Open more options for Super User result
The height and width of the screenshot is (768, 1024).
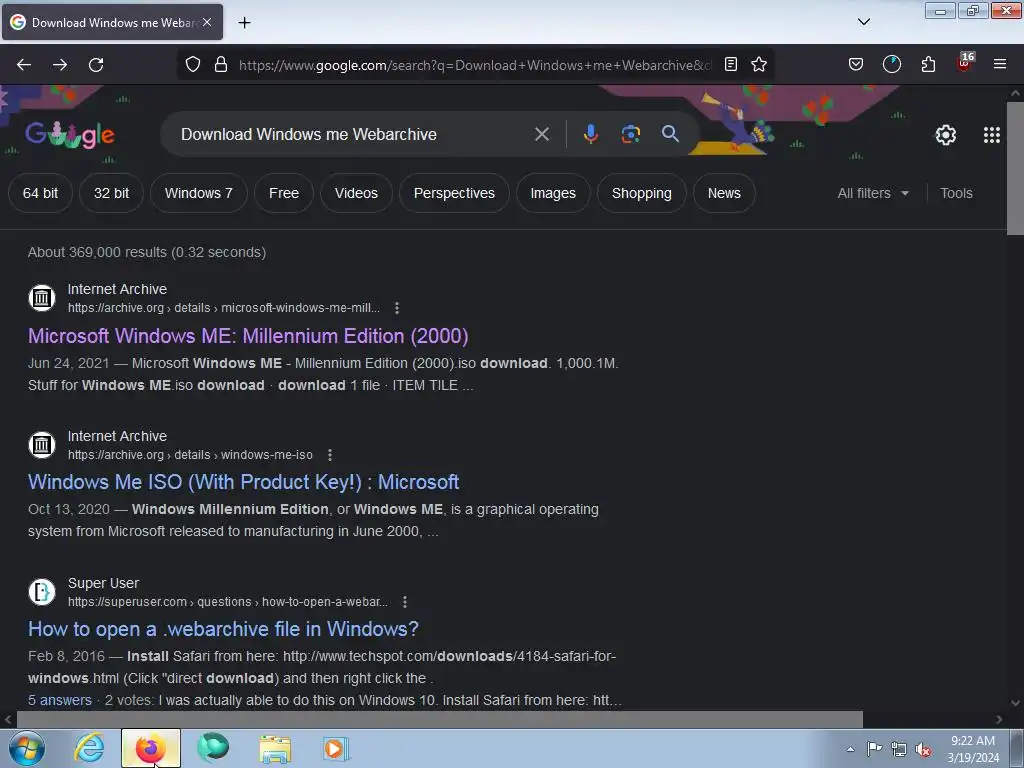405,601
